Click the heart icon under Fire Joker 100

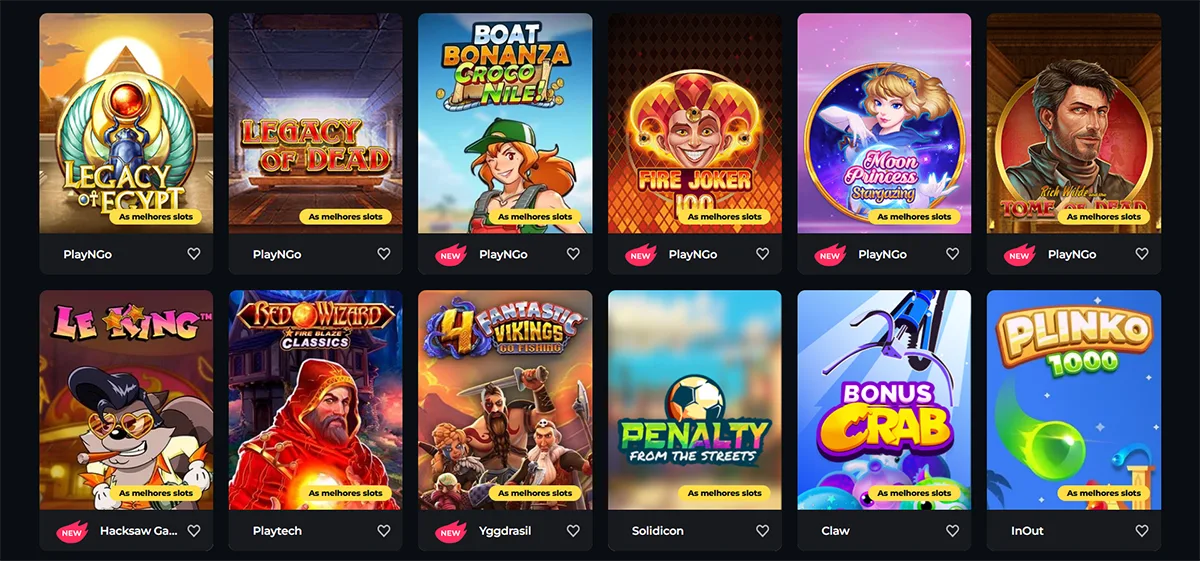(763, 254)
